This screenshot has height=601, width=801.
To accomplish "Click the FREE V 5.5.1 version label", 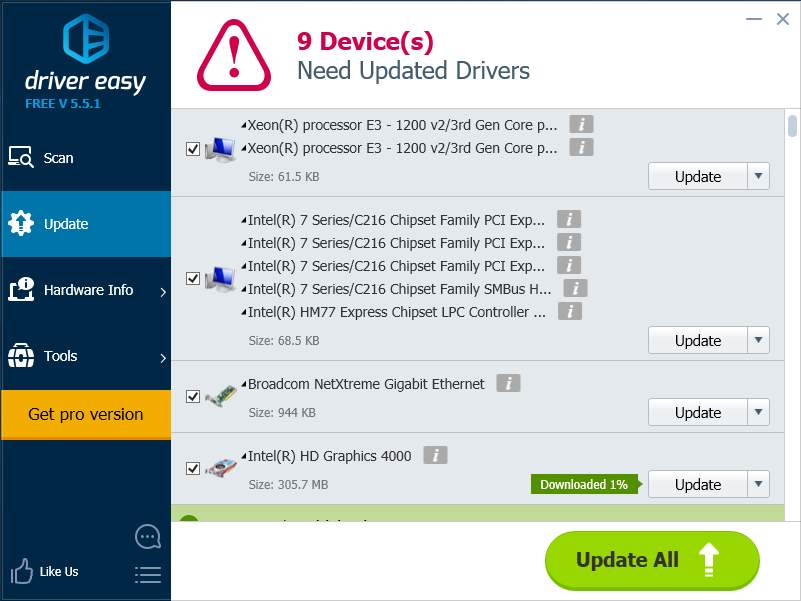I will [x=63, y=104].
